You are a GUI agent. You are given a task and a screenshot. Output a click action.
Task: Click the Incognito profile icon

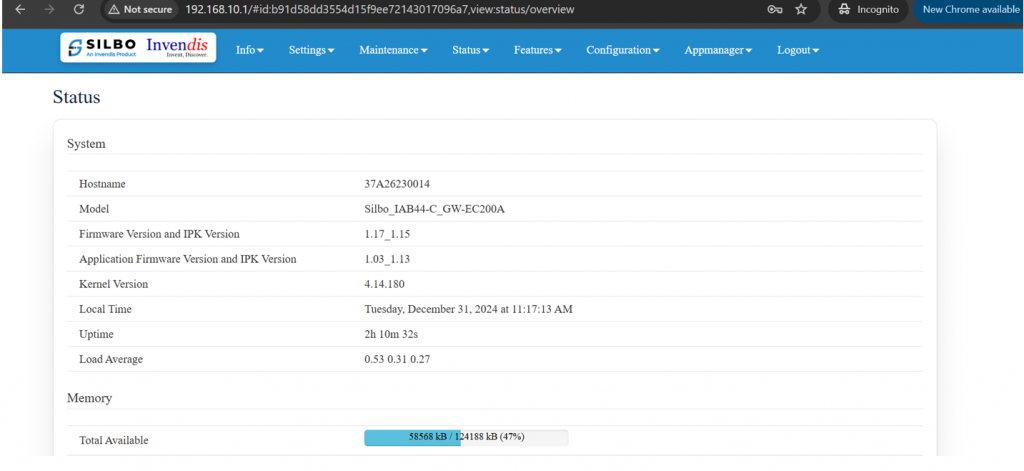coord(868,9)
